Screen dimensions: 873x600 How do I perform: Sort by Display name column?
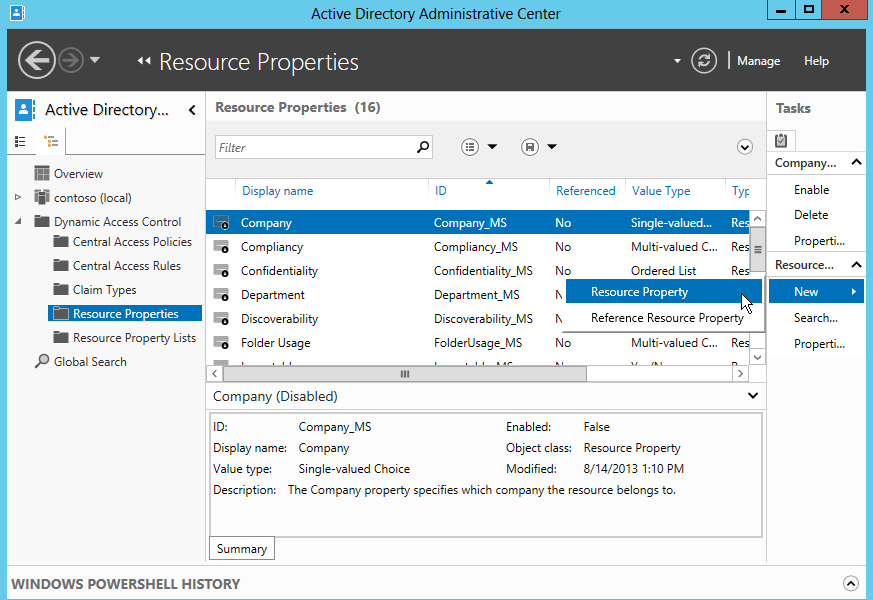[x=277, y=191]
